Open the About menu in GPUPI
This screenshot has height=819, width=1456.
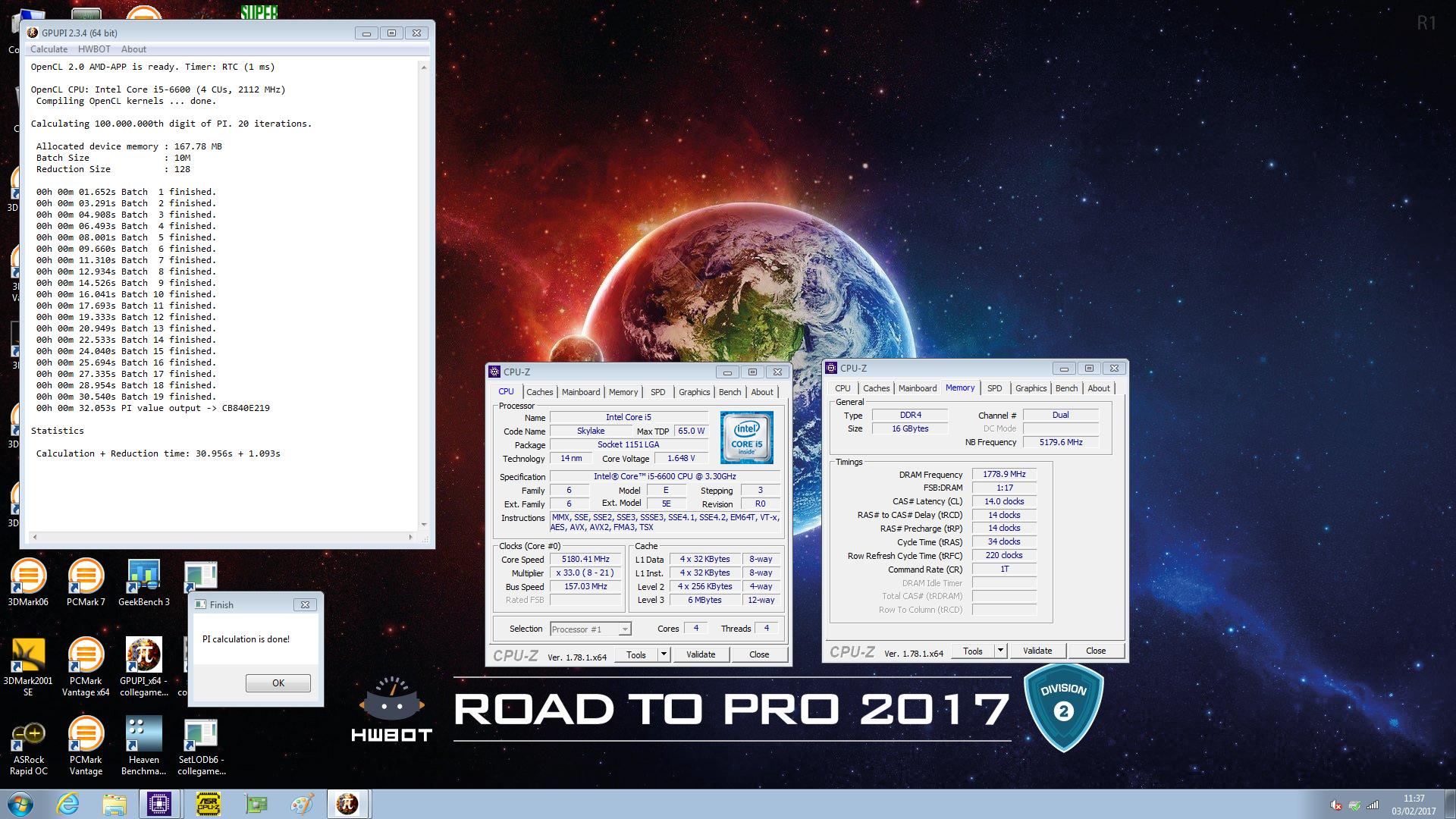click(133, 49)
